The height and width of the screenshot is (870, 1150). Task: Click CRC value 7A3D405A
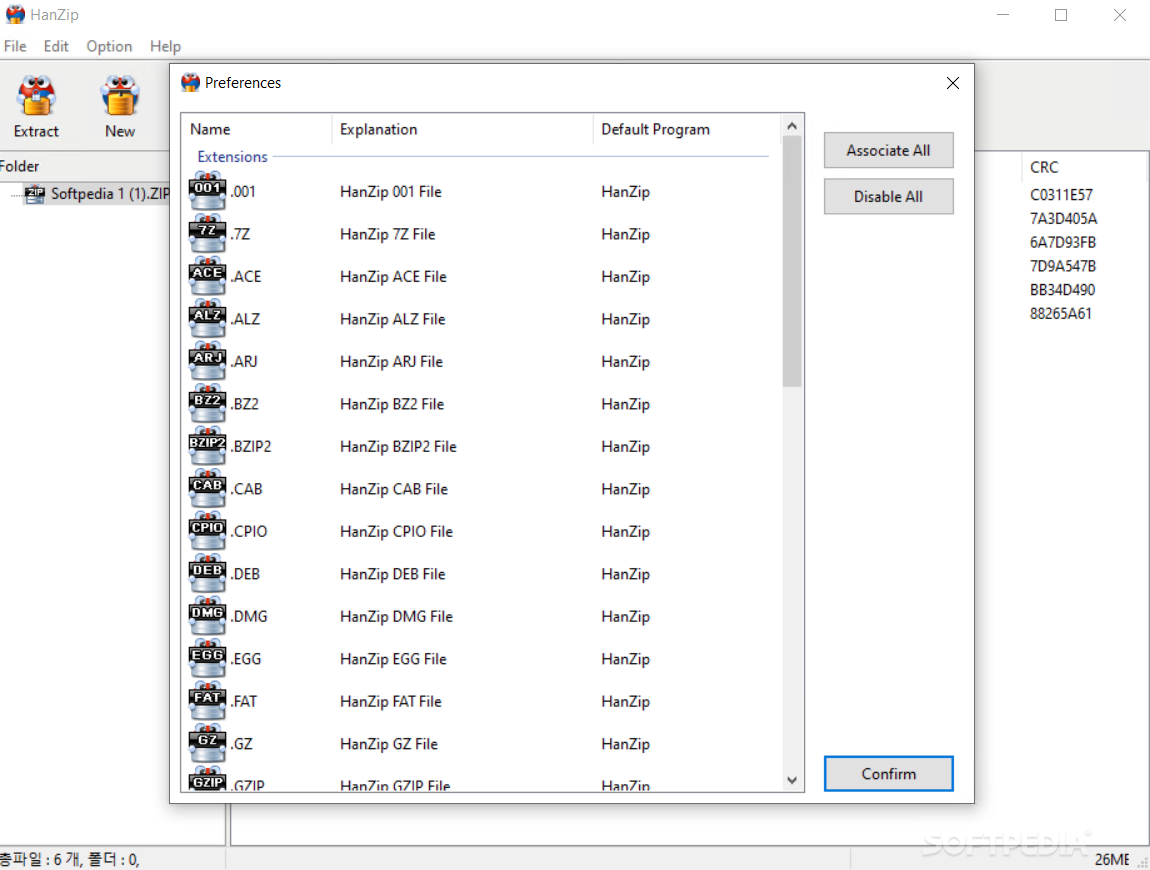(1063, 219)
